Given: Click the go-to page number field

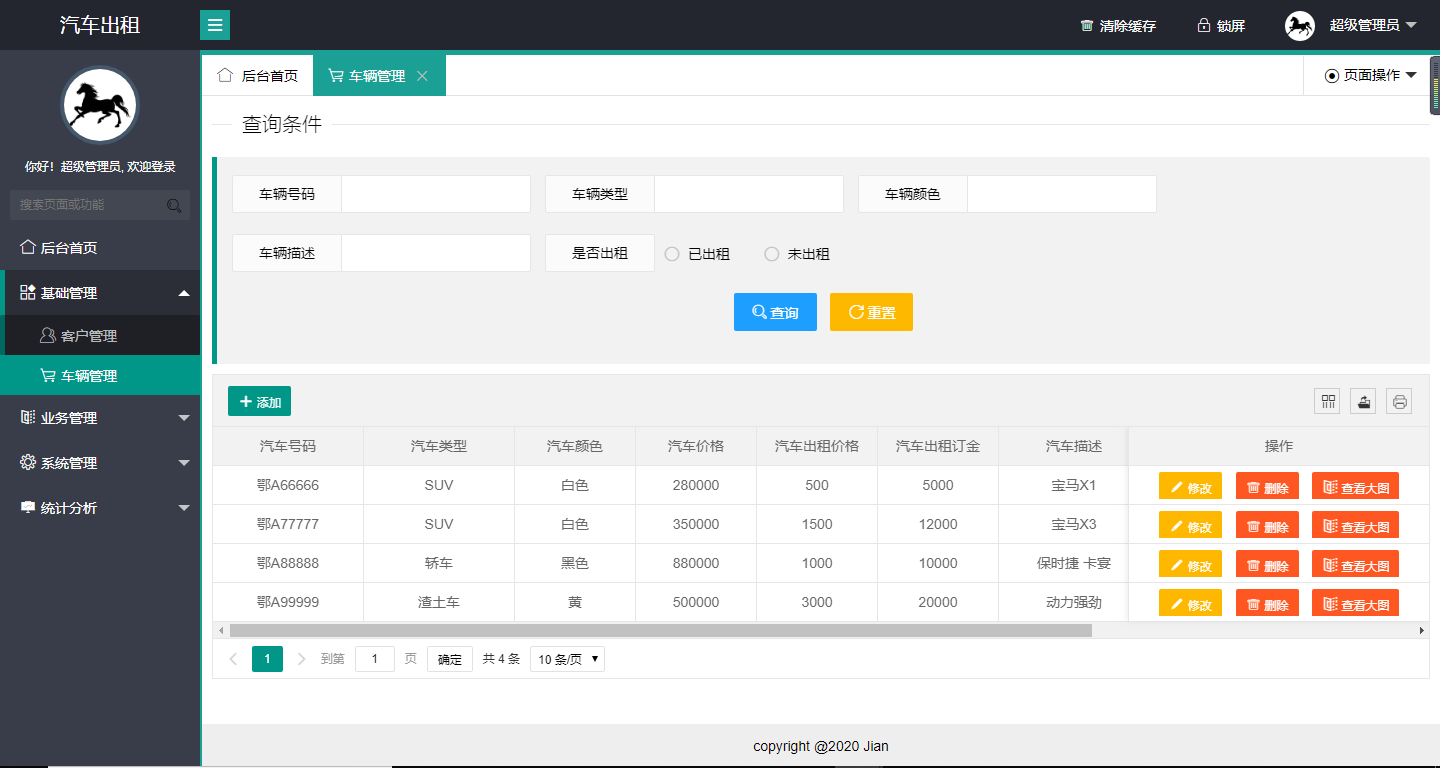Looking at the screenshot, I should coord(375,659).
